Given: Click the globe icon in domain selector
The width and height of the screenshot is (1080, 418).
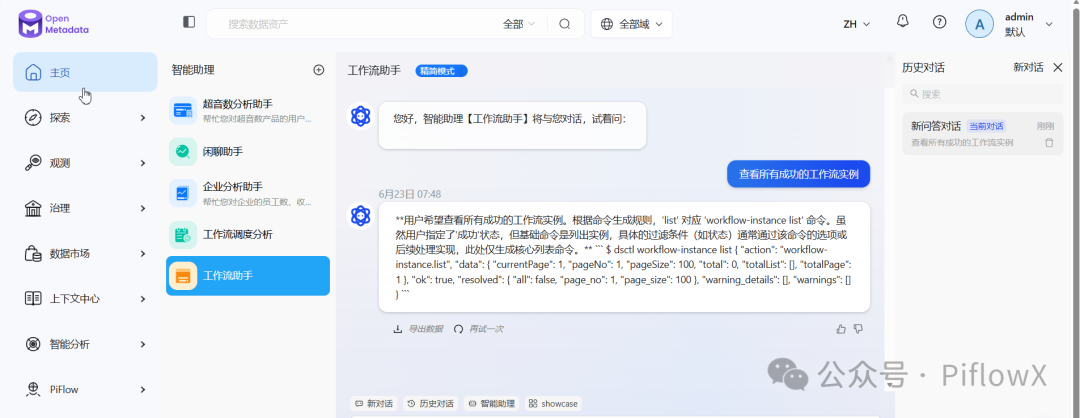Looking at the screenshot, I should coord(607,24).
